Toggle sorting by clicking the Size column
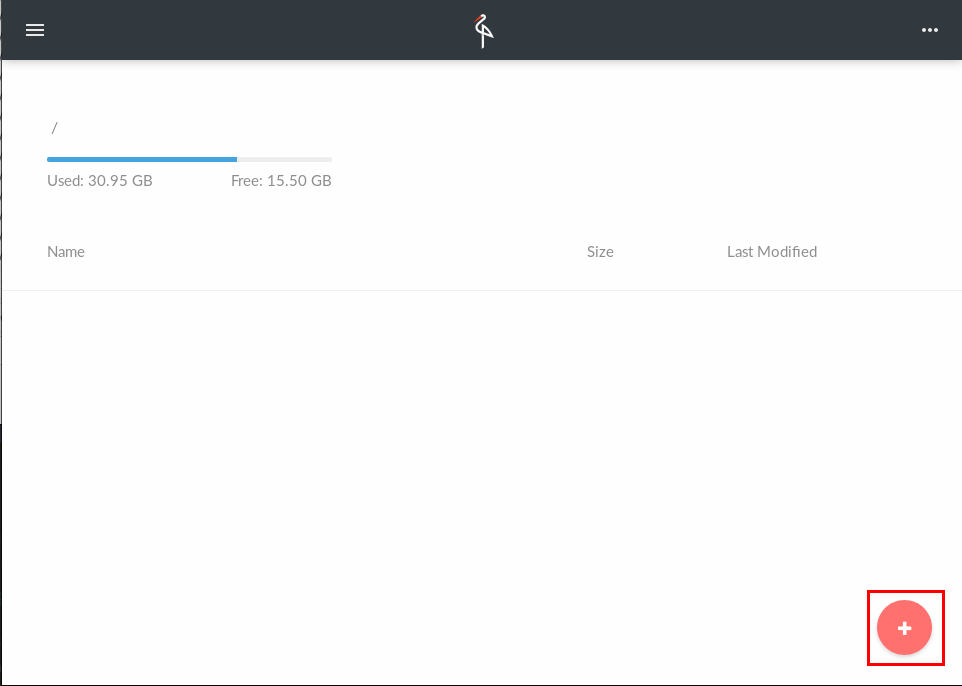This screenshot has height=686, width=962. click(600, 251)
